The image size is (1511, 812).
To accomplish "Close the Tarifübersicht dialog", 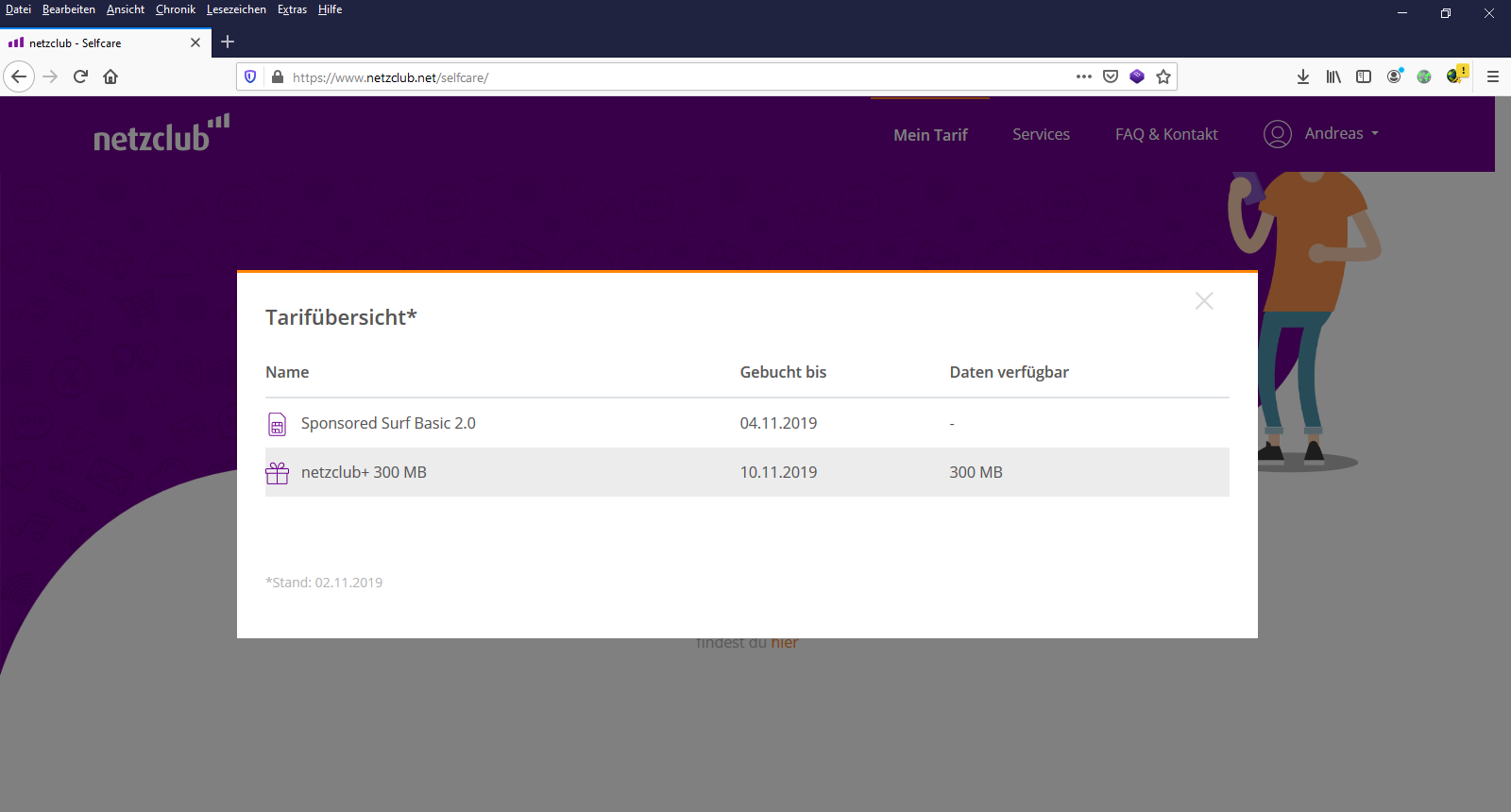I will click(1204, 300).
